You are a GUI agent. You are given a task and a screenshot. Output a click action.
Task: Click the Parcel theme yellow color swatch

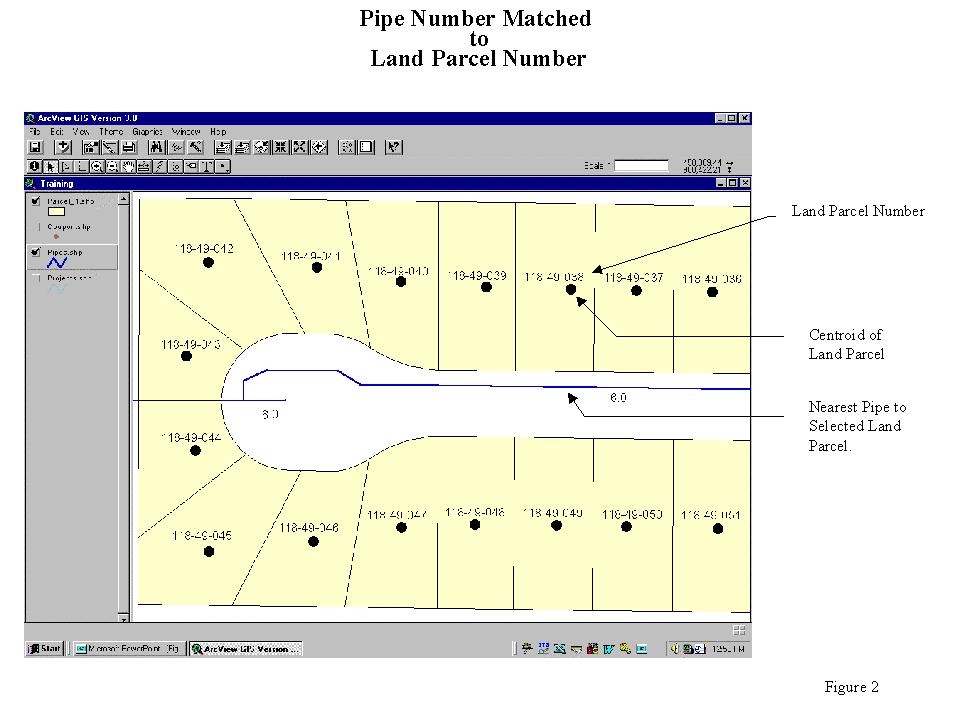[57, 213]
